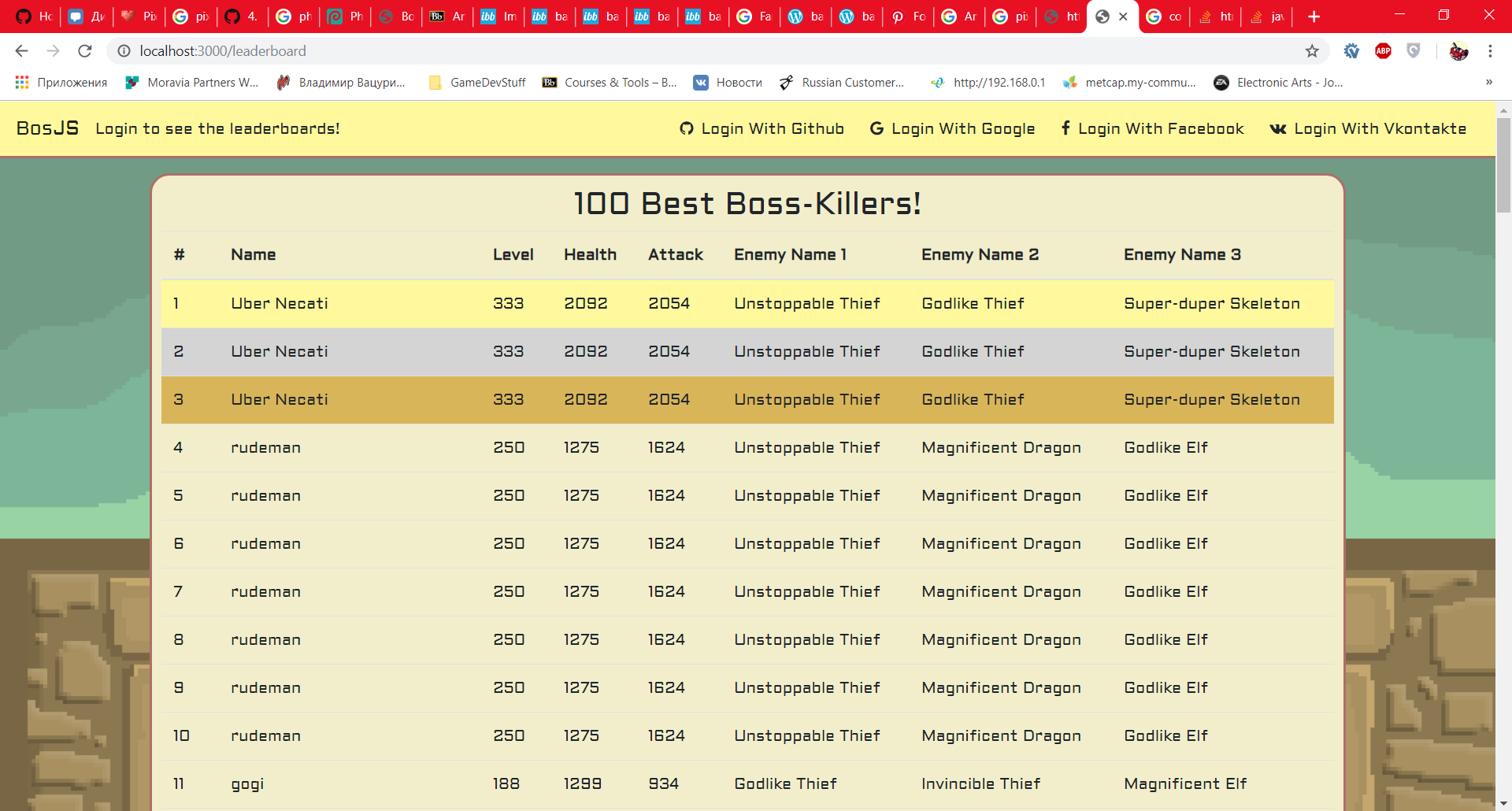The height and width of the screenshot is (811, 1512).
Task: Click the Chrome profile avatar picture
Action: (x=1460, y=50)
